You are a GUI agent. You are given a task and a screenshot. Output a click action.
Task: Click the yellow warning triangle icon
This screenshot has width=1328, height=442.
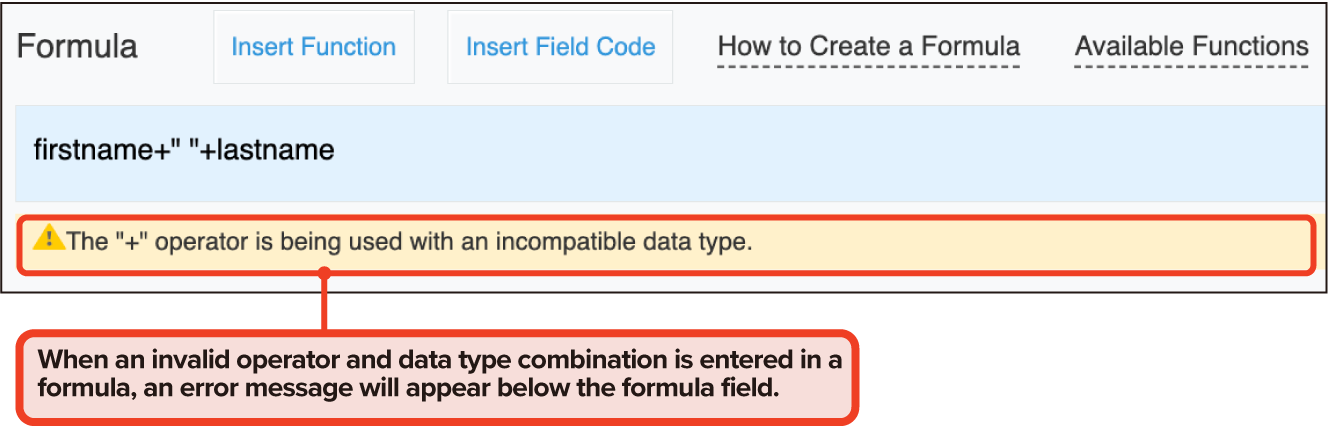(47, 239)
